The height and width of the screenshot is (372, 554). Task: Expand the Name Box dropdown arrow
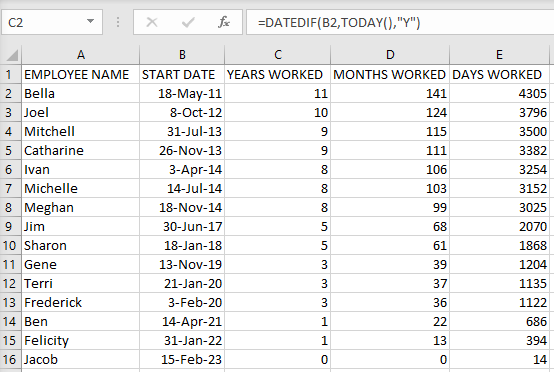90,21
